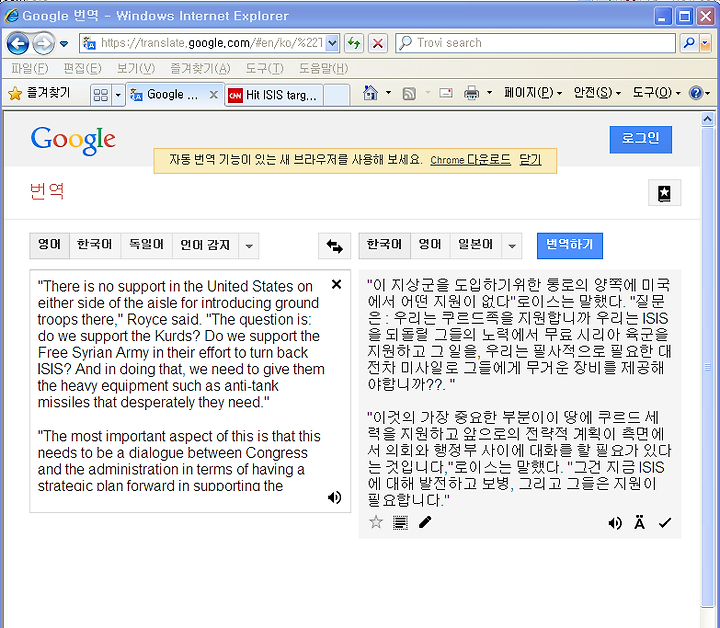The width and height of the screenshot is (720, 628).
Task: Select 일본어 as target language
Action: [x=476, y=246]
